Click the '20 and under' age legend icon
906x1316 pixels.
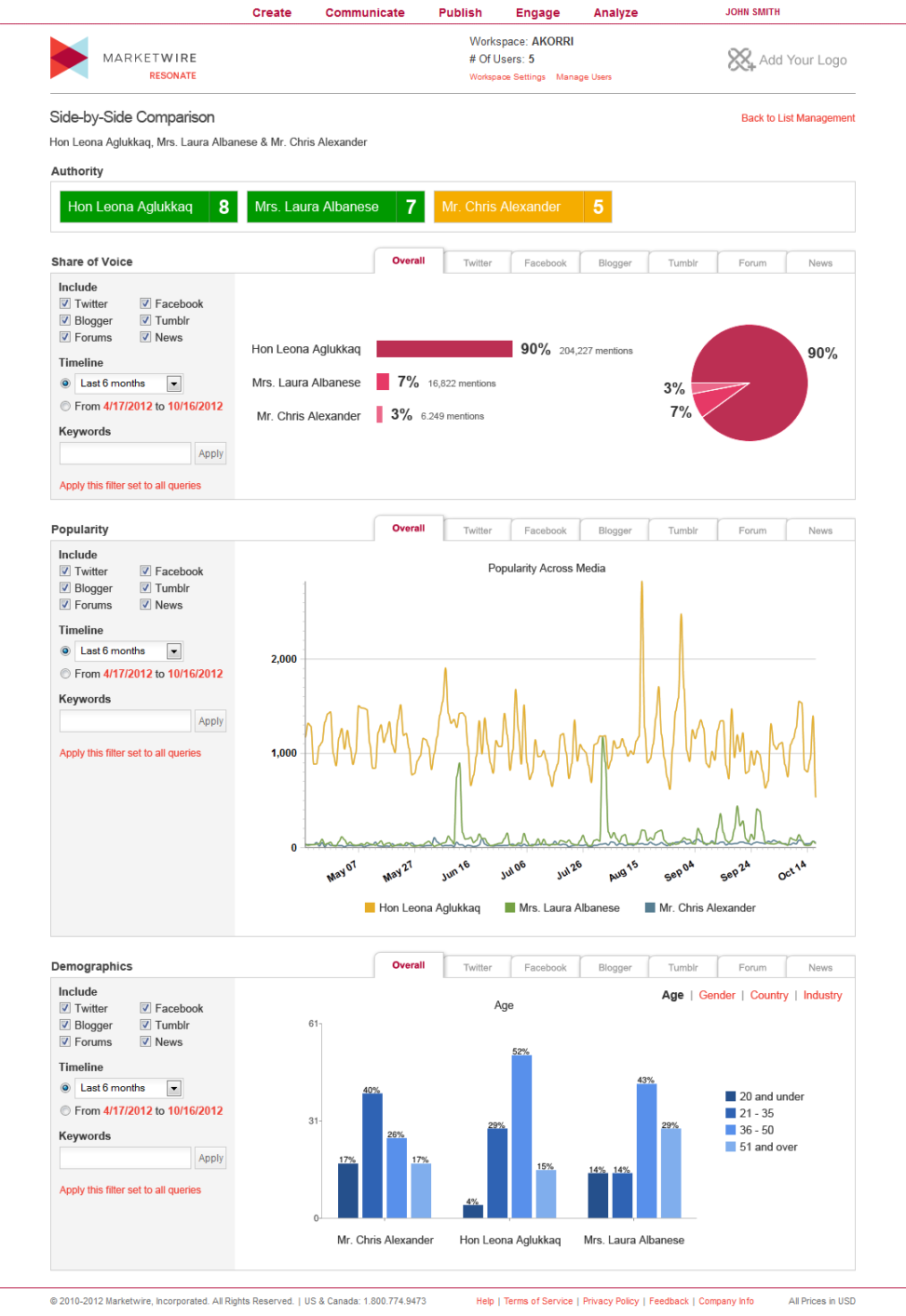(x=730, y=1096)
